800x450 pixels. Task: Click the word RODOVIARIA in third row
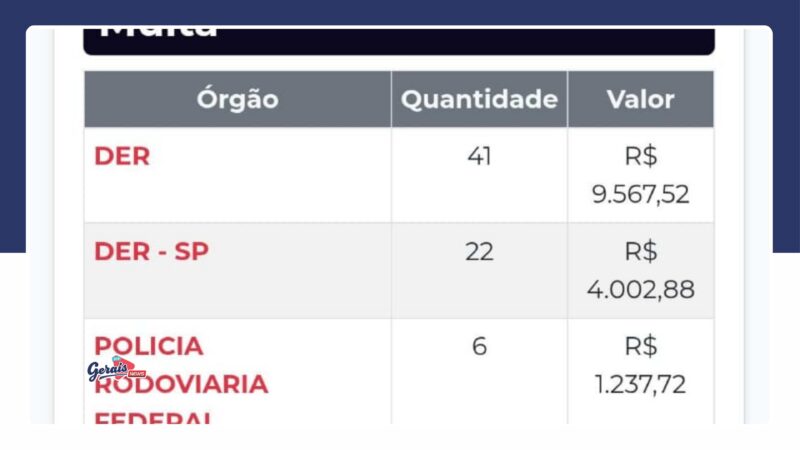point(181,384)
